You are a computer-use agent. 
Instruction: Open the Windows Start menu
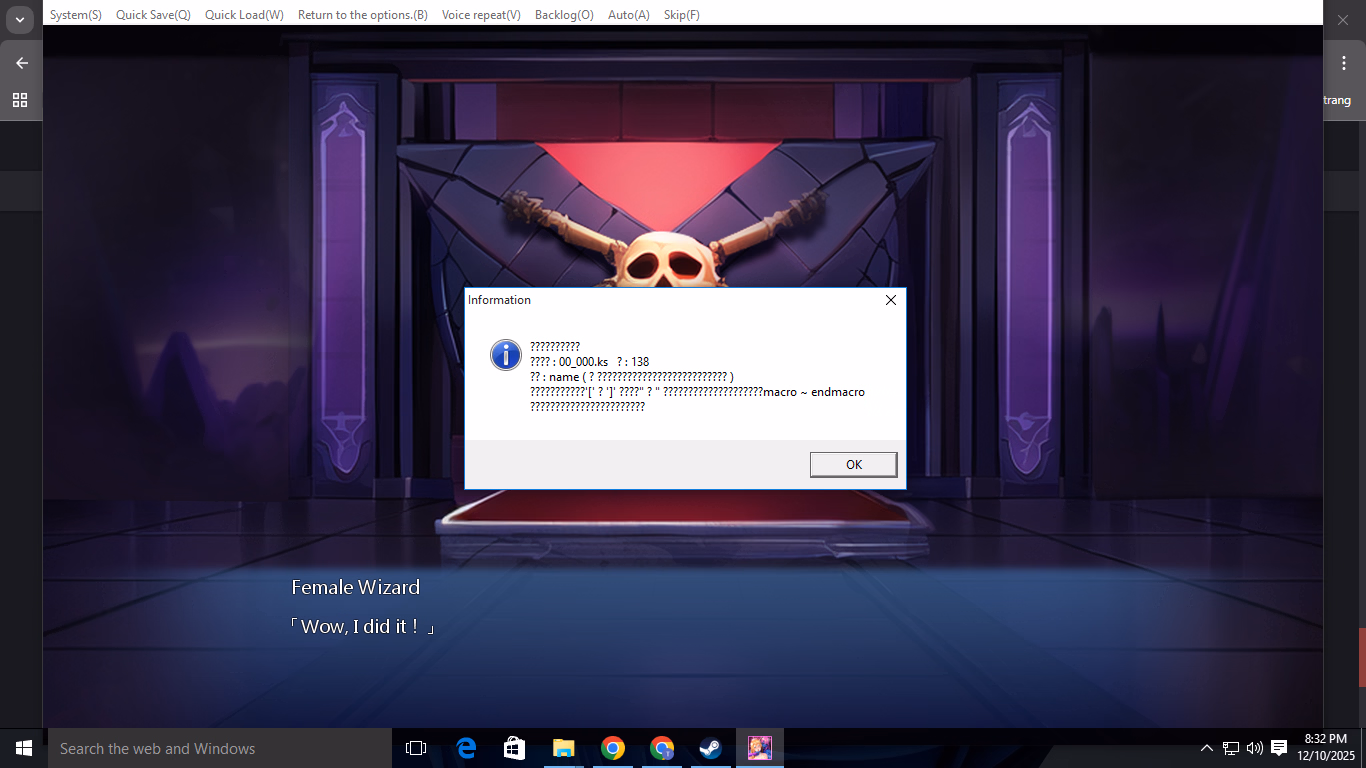pyautogui.click(x=24, y=748)
